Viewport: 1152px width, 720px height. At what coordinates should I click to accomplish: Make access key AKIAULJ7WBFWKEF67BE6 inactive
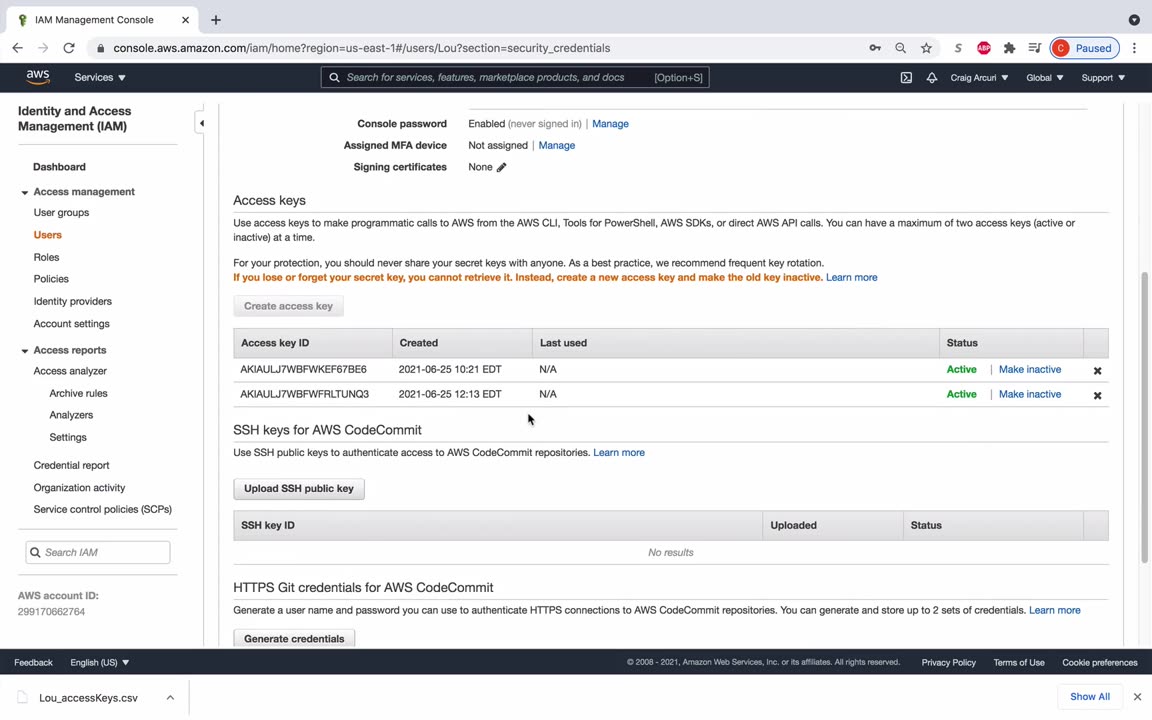(x=1029, y=369)
